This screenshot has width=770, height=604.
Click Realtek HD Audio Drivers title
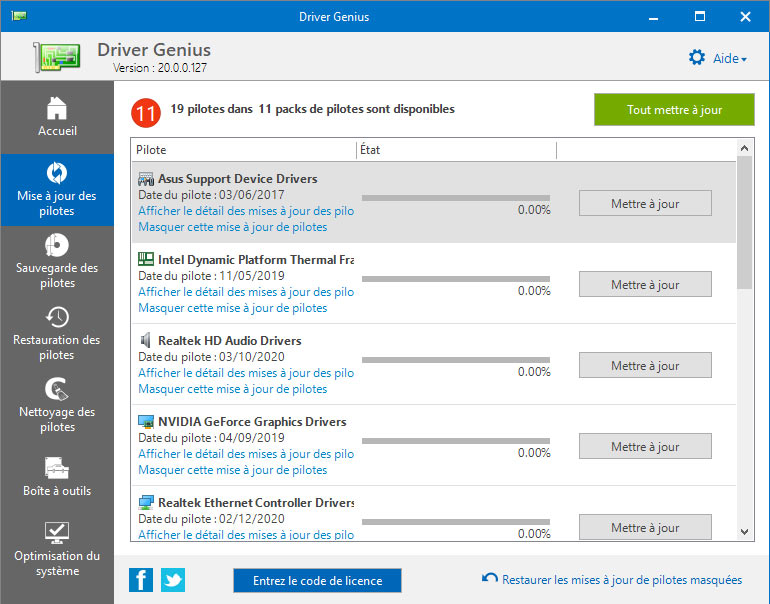(x=230, y=340)
